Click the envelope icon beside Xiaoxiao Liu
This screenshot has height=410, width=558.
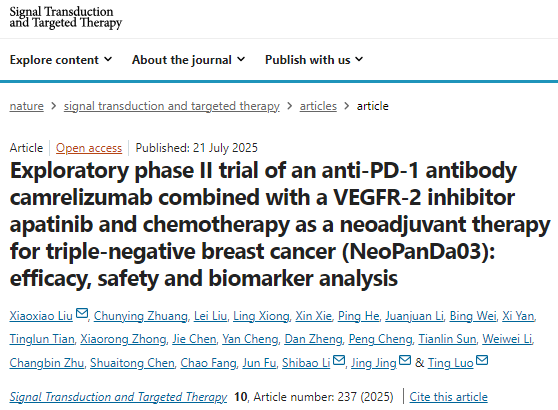pos(82,313)
